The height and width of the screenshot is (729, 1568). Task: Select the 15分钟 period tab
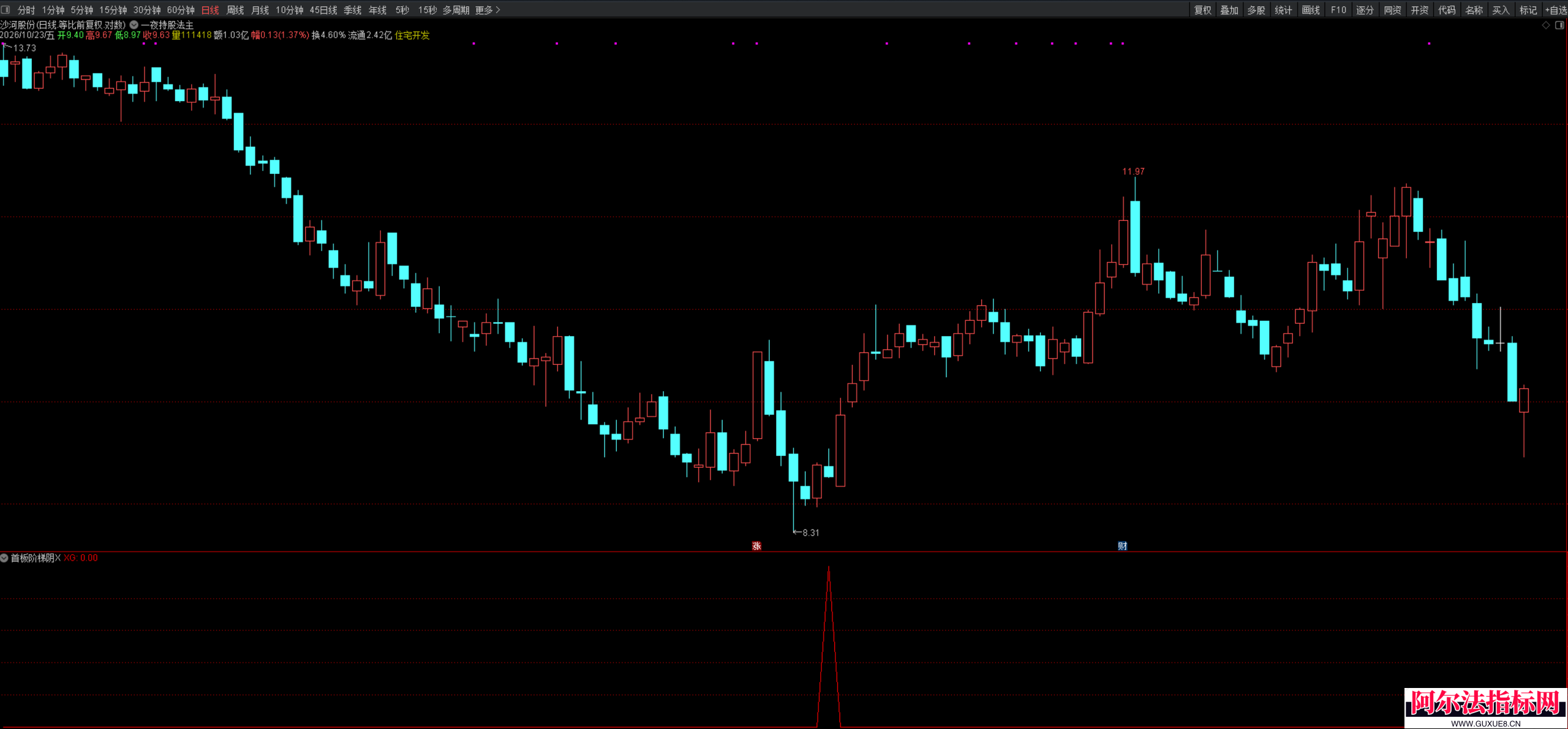click(x=113, y=10)
